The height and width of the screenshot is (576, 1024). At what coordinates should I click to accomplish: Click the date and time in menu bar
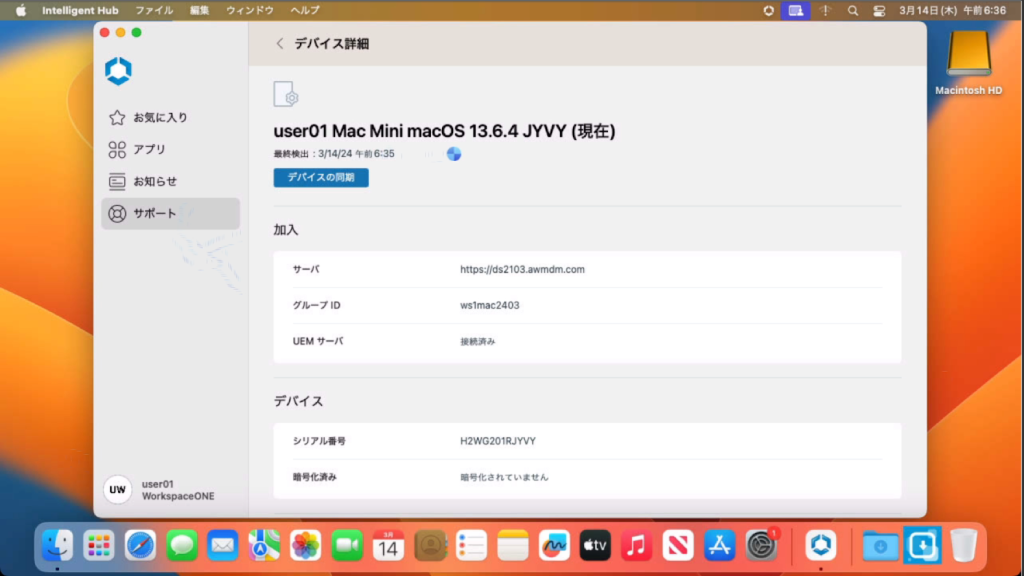[x=952, y=10]
